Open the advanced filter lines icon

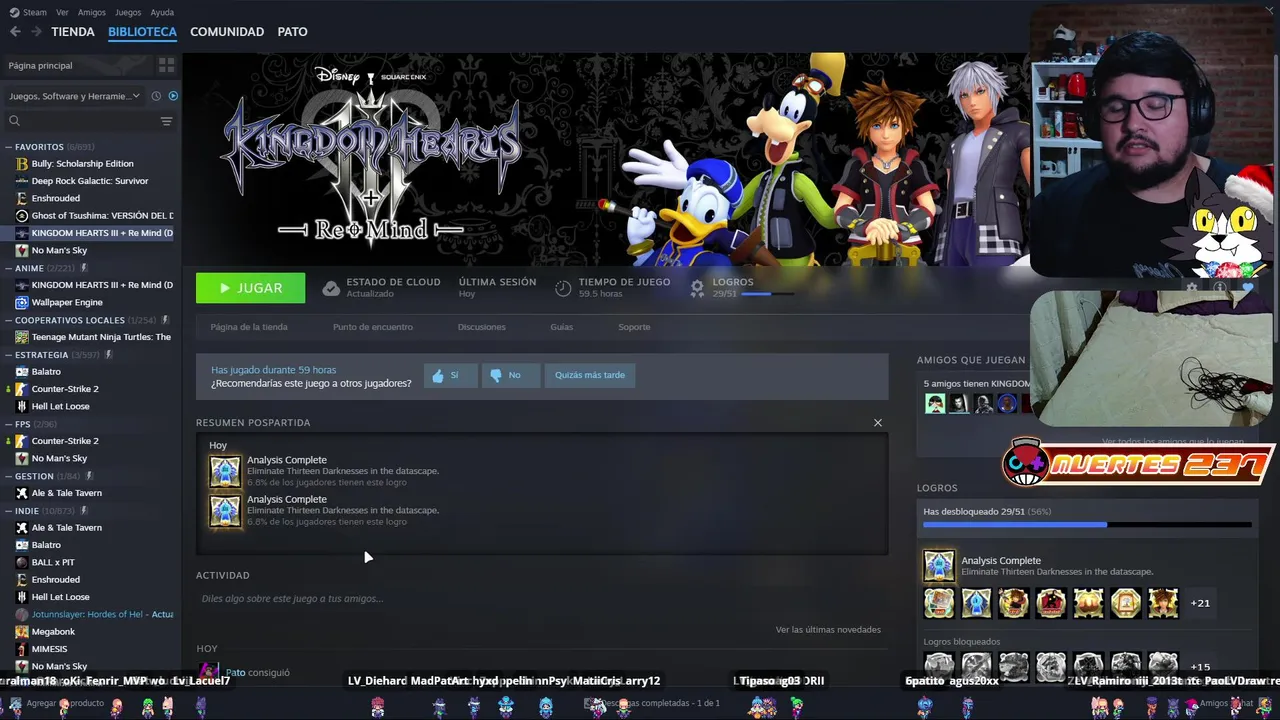click(166, 121)
